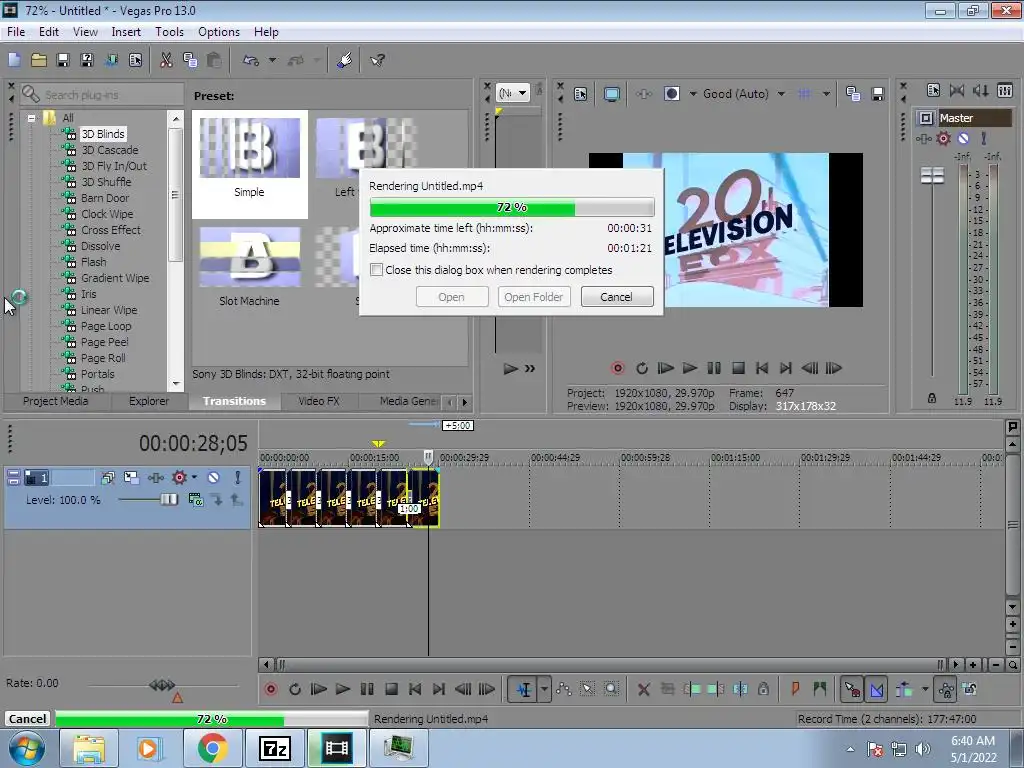The width and height of the screenshot is (1024, 768).
Task: Toggle Solo on video track 1
Action: coord(237,478)
